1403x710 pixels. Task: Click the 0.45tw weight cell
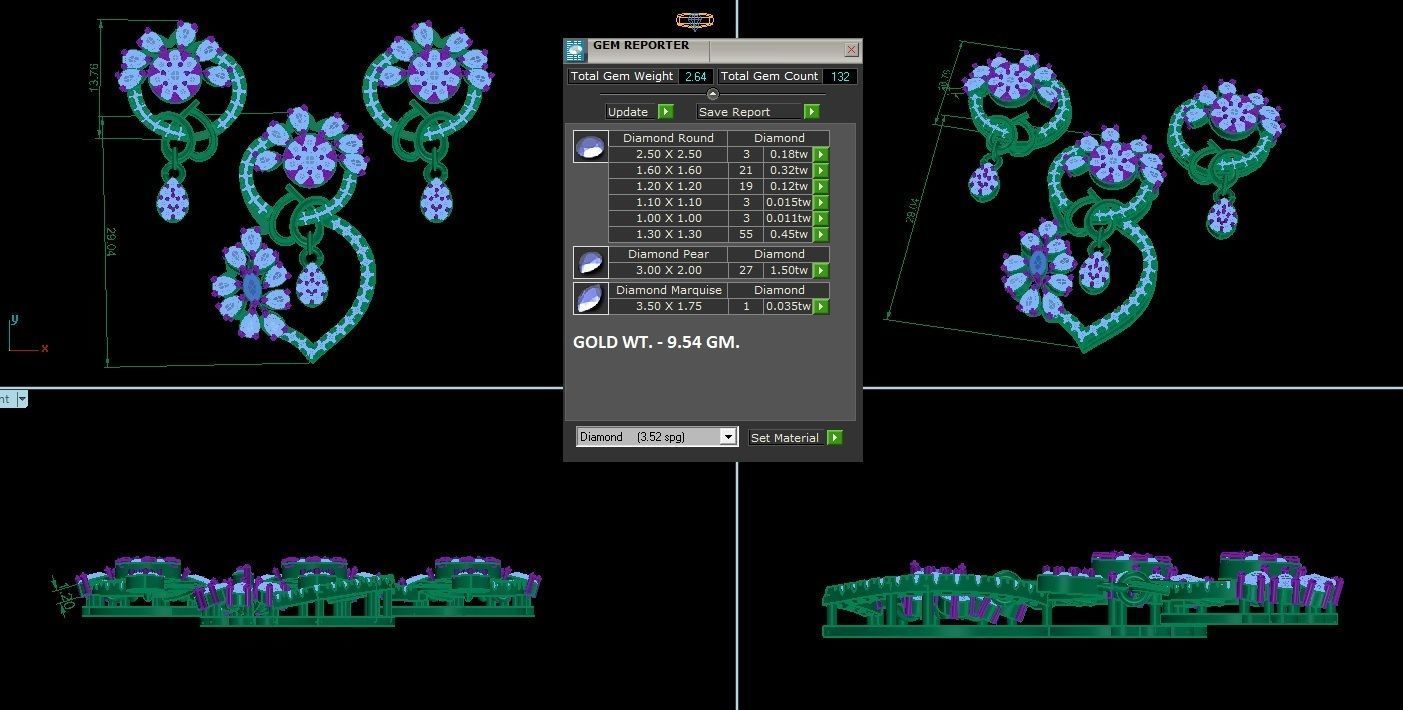pos(788,234)
